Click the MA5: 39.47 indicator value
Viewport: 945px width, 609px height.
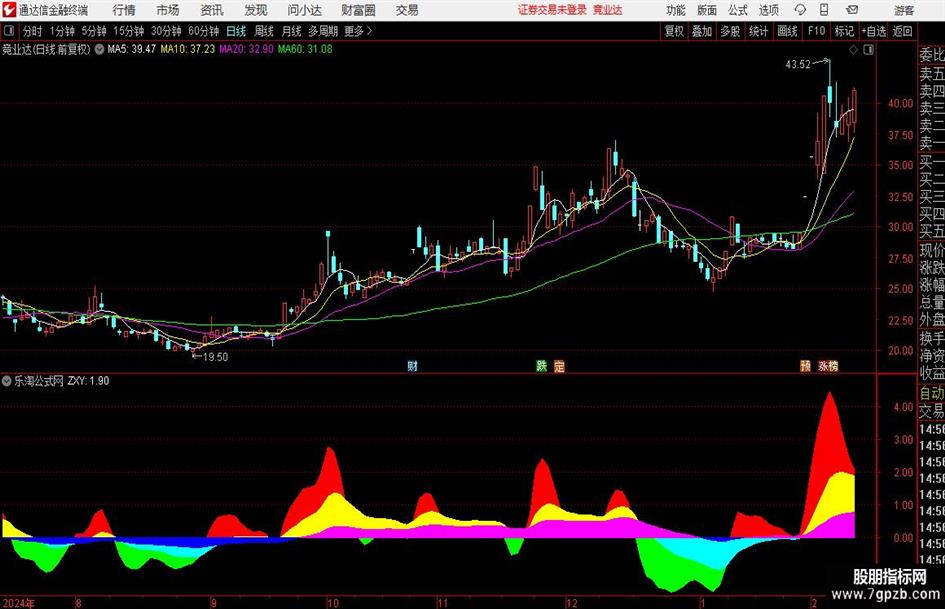click(x=131, y=49)
